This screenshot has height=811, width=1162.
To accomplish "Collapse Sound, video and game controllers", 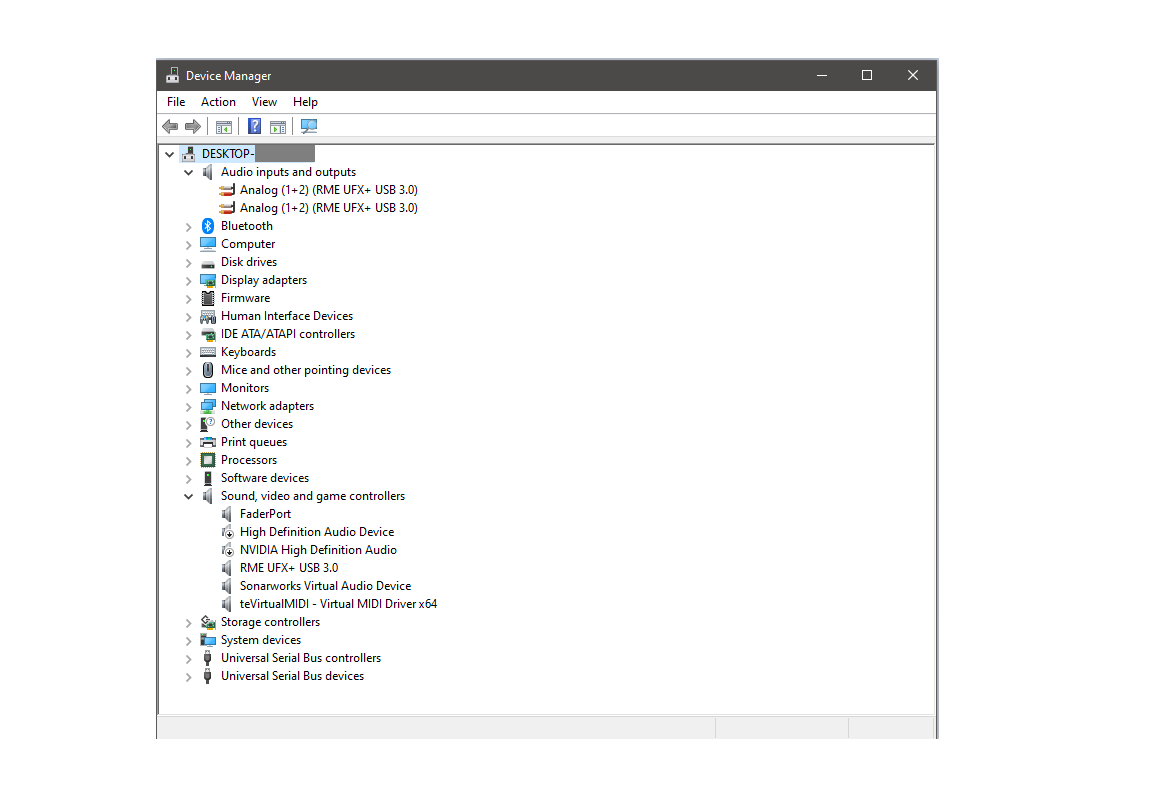I will (188, 497).
